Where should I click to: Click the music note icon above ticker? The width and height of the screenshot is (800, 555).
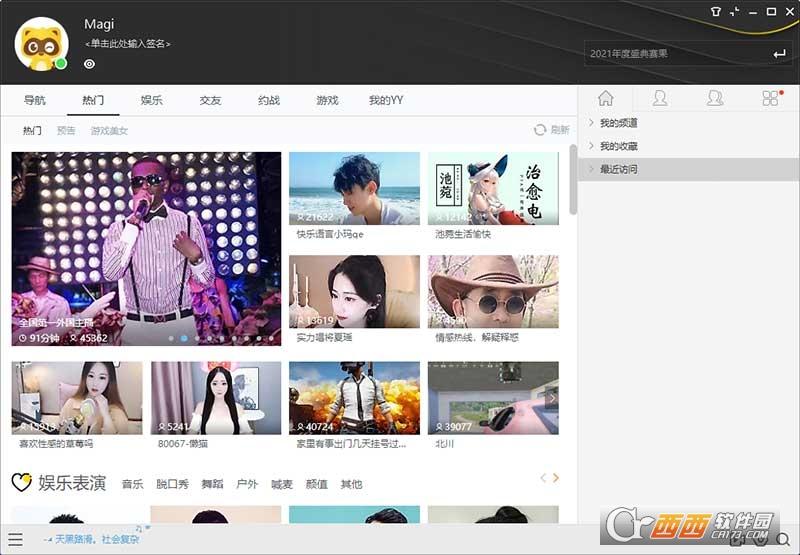[x=138, y=528]
